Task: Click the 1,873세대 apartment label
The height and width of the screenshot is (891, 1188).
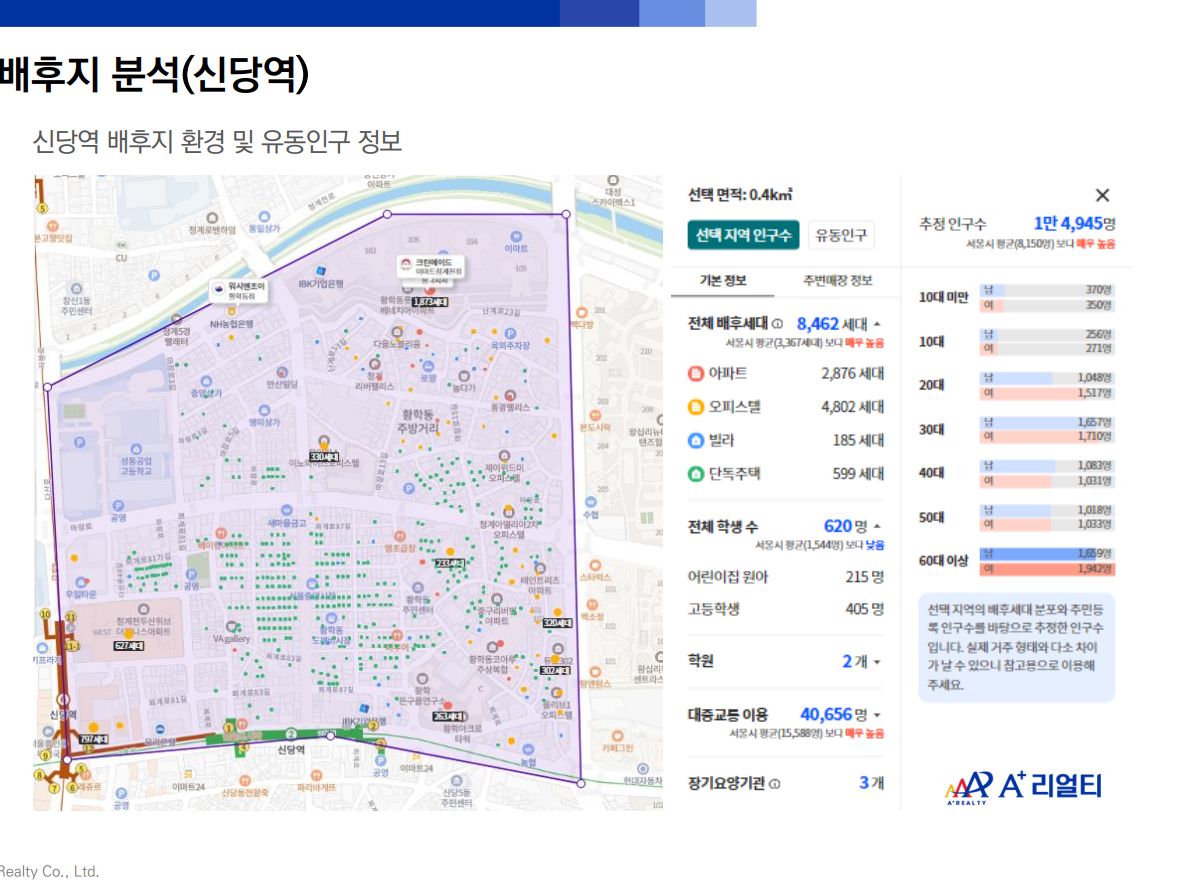Action: (x=429, y=302)
